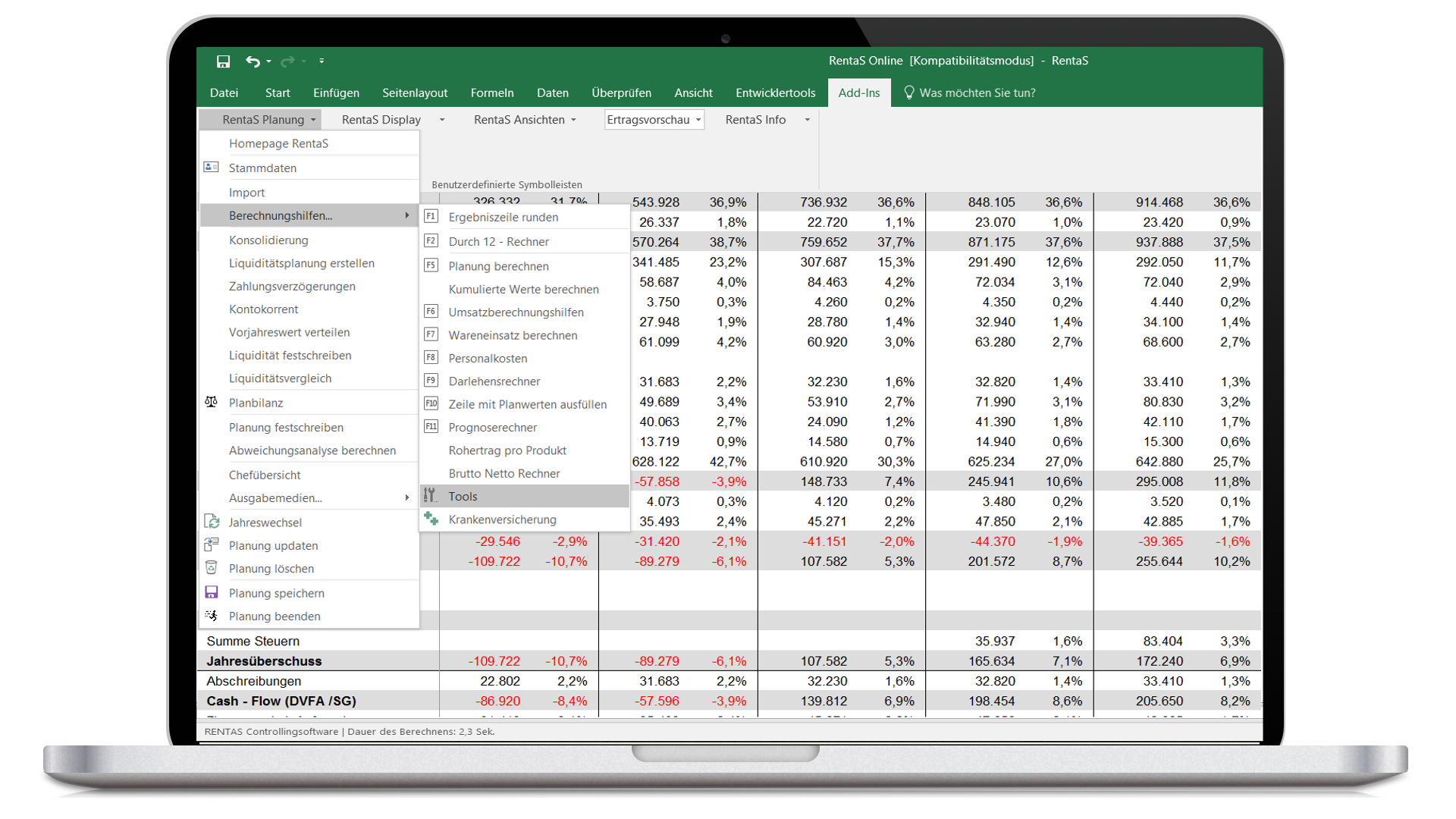Click the F5 key icon for Planung berechnen

click(x=431, y=265)
